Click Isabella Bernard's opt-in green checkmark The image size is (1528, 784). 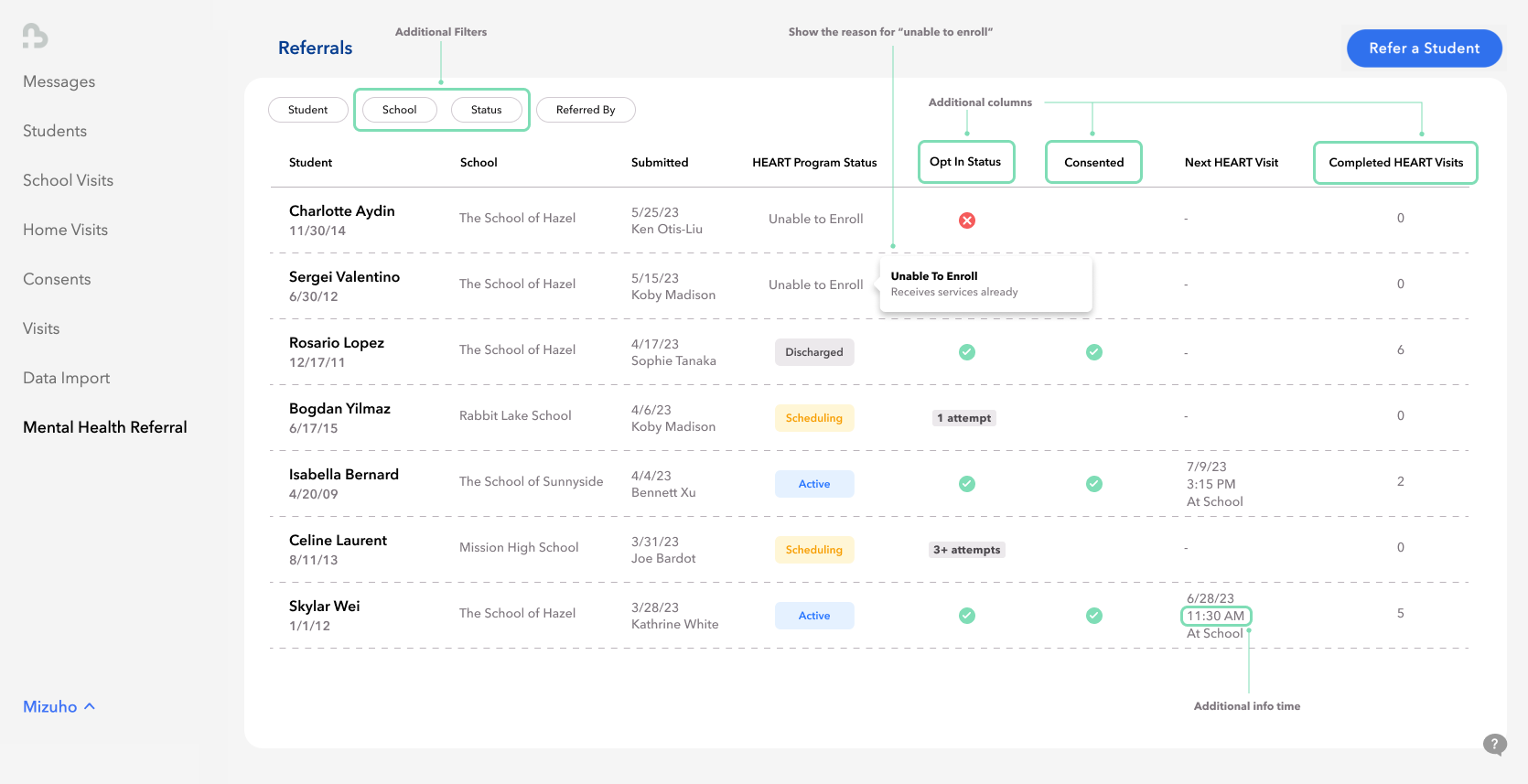click(966, 484)
